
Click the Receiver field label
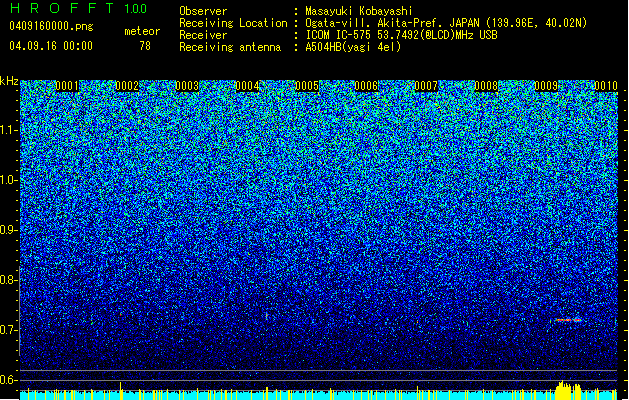203,35
